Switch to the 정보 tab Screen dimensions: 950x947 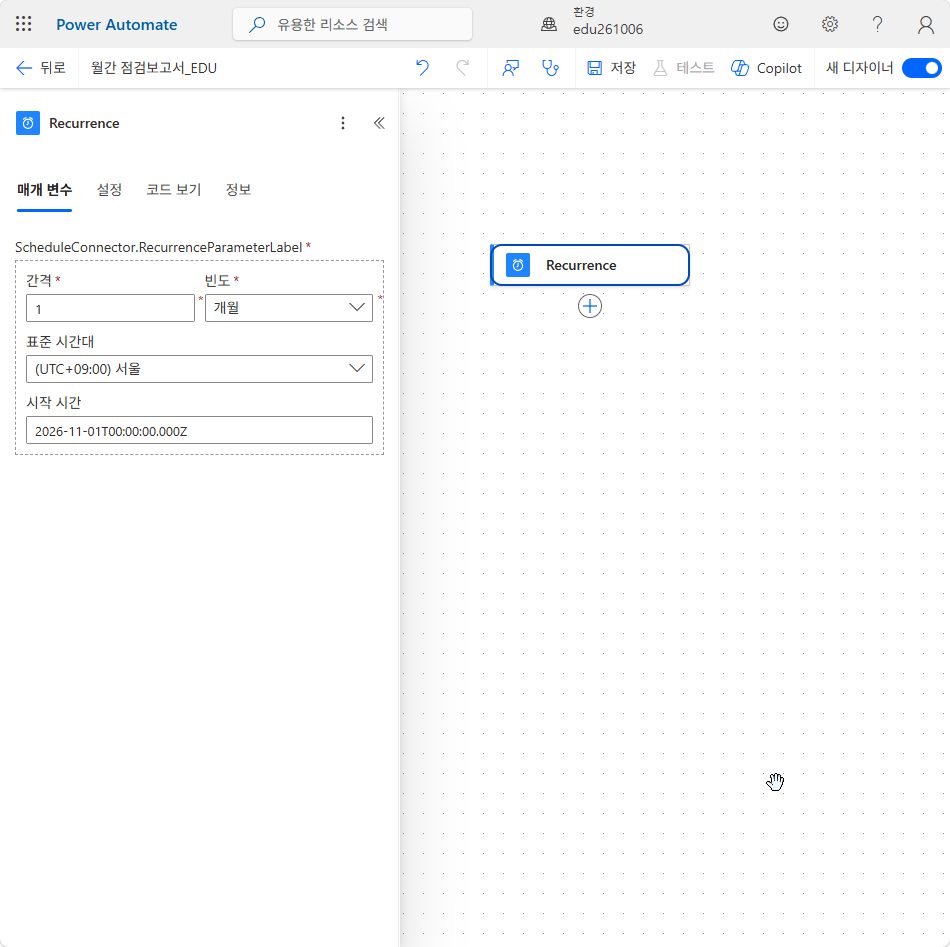coord(238,190)
